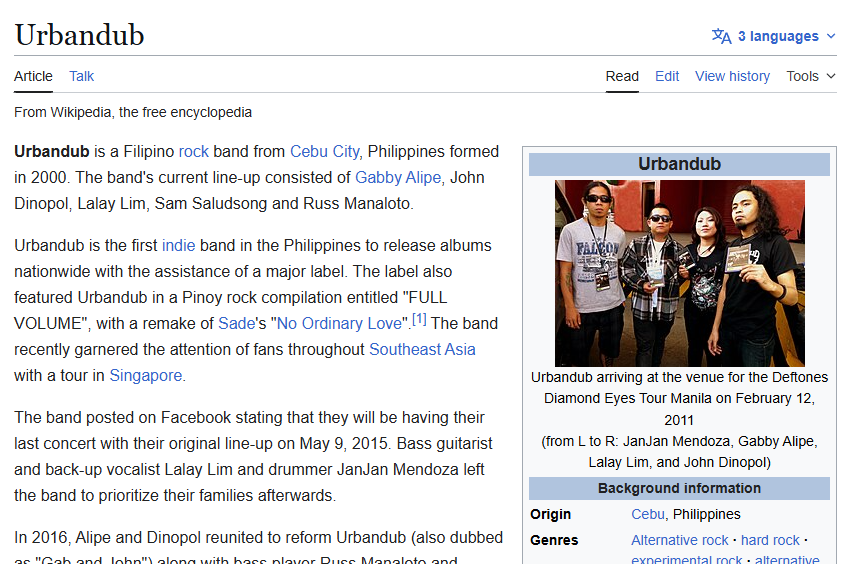Follow the rock link
The image size is (844, 564).
tap(194, 152)
